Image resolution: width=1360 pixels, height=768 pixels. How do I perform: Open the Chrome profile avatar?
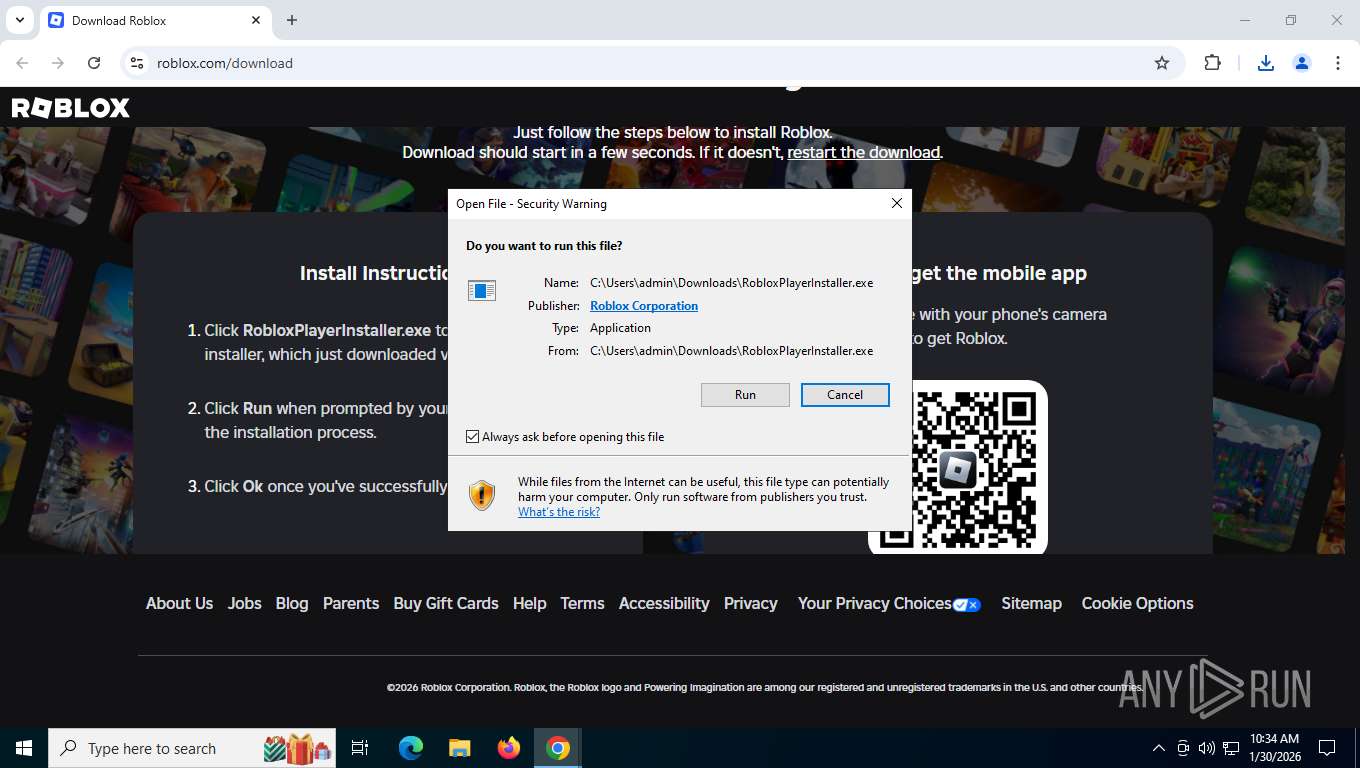[1302, 63]
